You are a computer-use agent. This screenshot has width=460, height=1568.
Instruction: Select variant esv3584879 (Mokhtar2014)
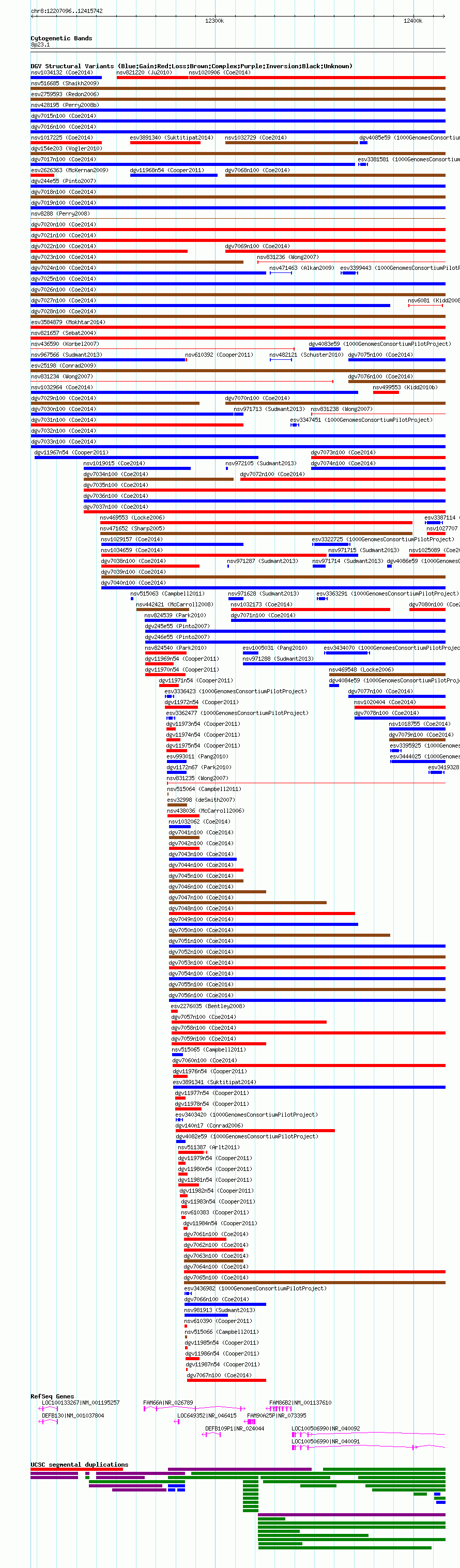coord(68,322)
